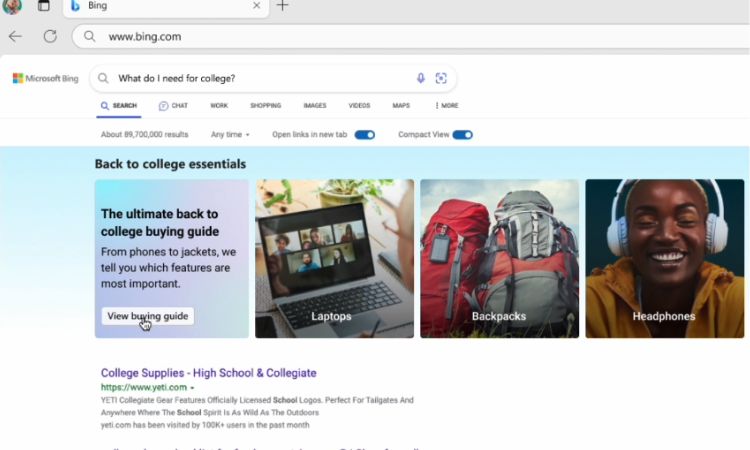Select the Search tab
Viewport: 750px width, 450px height.
[x=119, y=106]
